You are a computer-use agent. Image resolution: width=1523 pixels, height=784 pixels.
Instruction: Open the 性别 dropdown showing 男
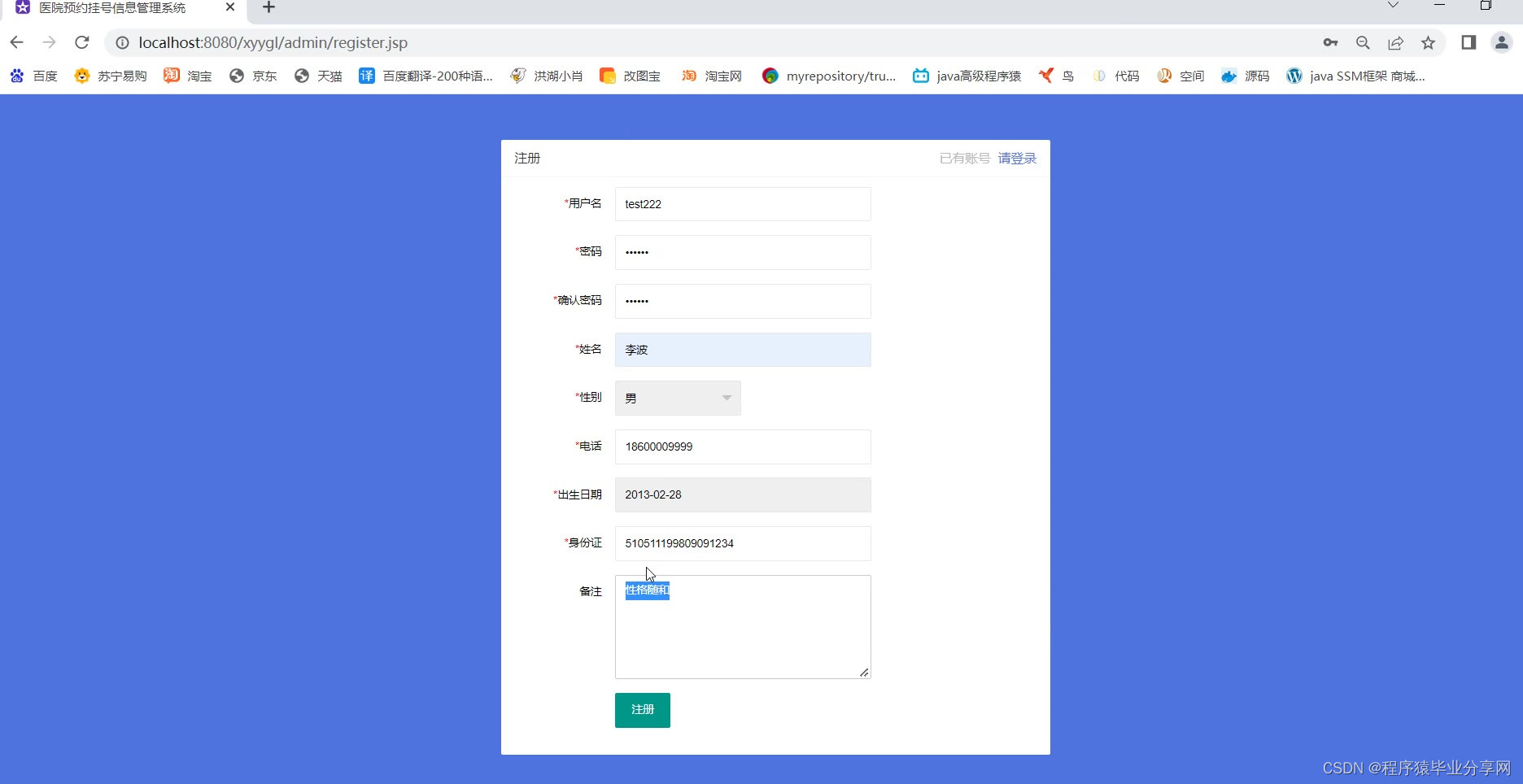tap(678, 398)
